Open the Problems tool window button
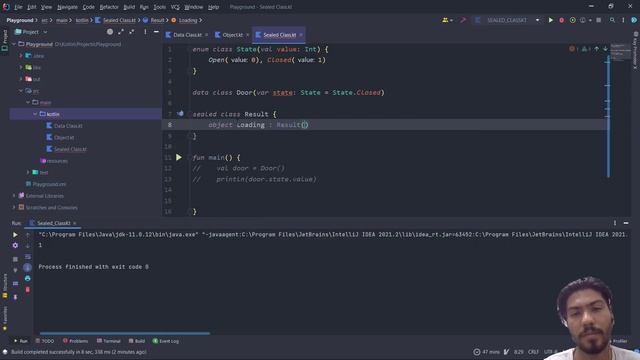 75,341
